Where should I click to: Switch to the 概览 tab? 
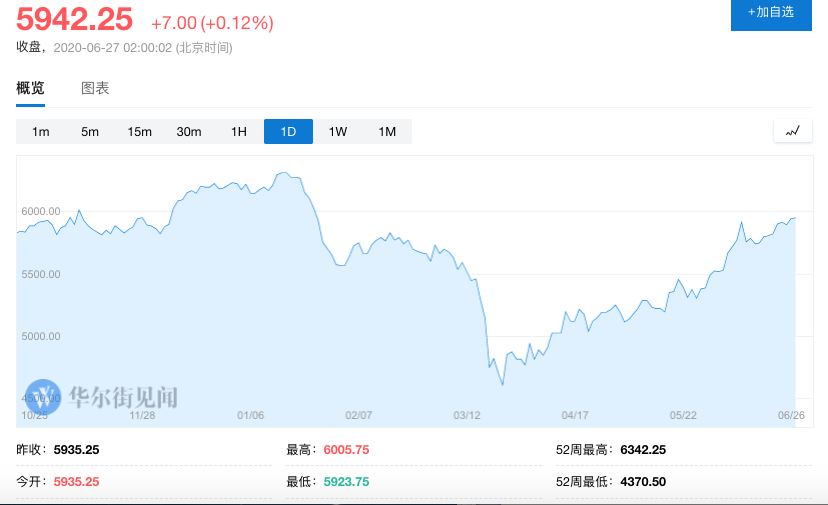(30, 88)
